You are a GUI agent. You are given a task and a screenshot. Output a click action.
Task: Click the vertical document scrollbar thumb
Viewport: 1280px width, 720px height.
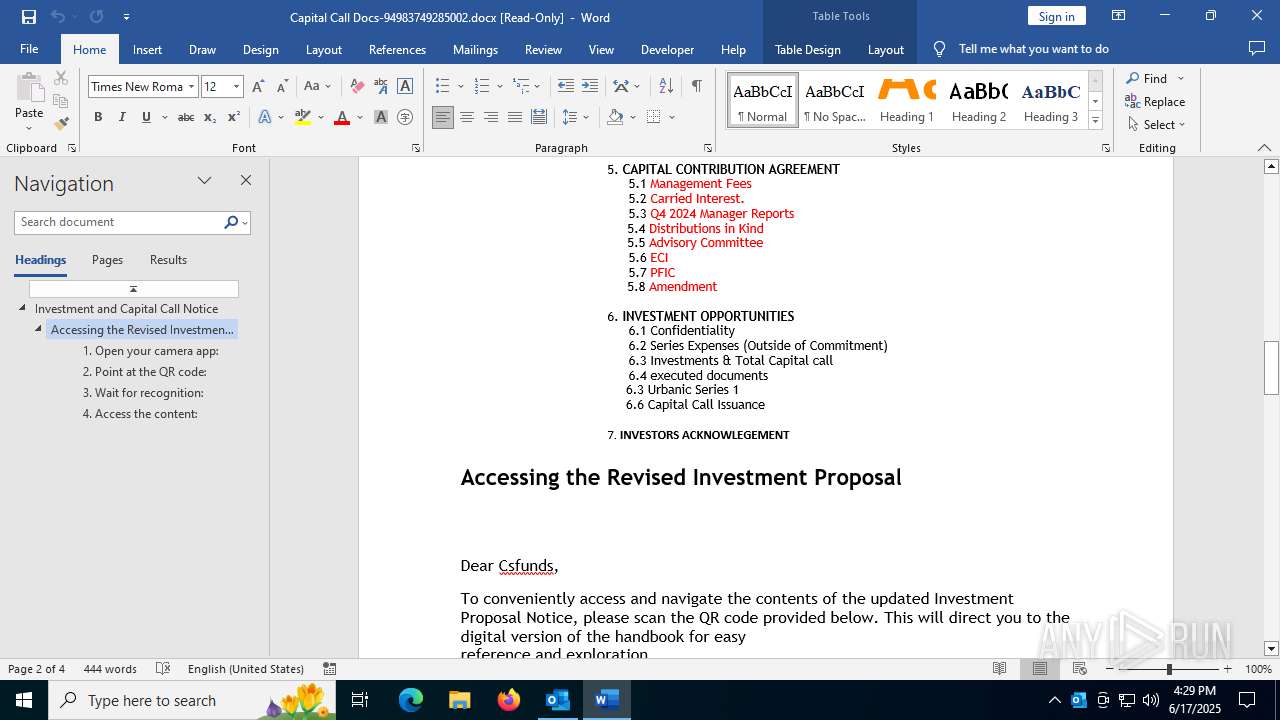point(1271,368)
